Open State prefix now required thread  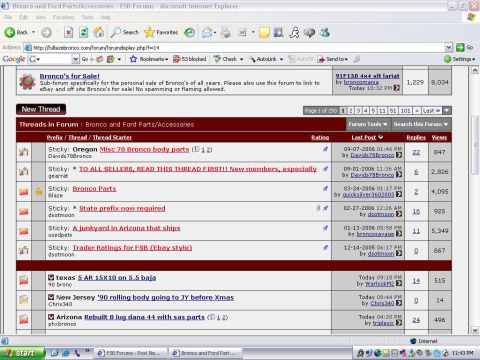pyautogui.click(x=122, y=208)
